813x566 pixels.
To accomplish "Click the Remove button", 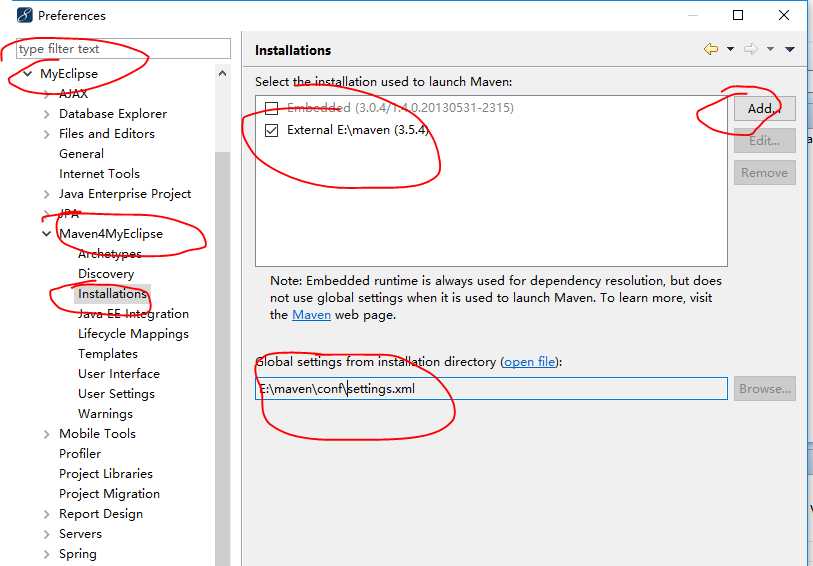I will coord(764,173).
